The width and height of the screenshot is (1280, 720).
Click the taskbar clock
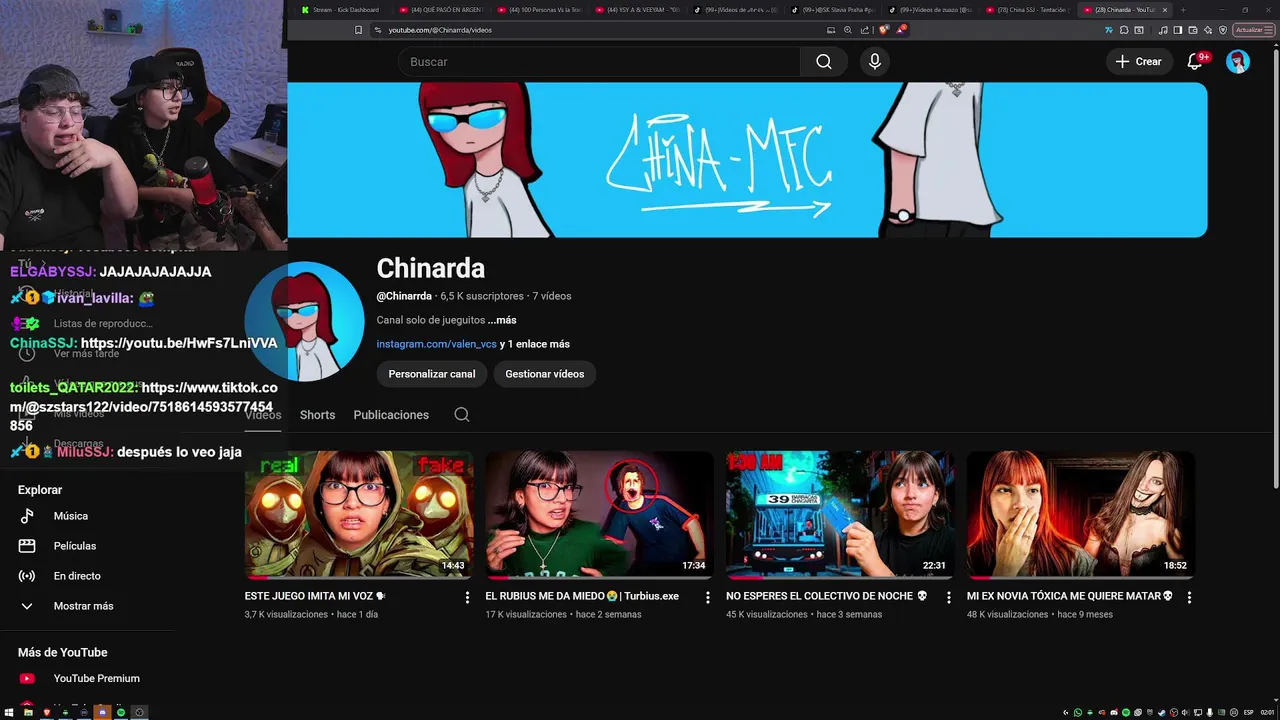(x=1265, y=712)
